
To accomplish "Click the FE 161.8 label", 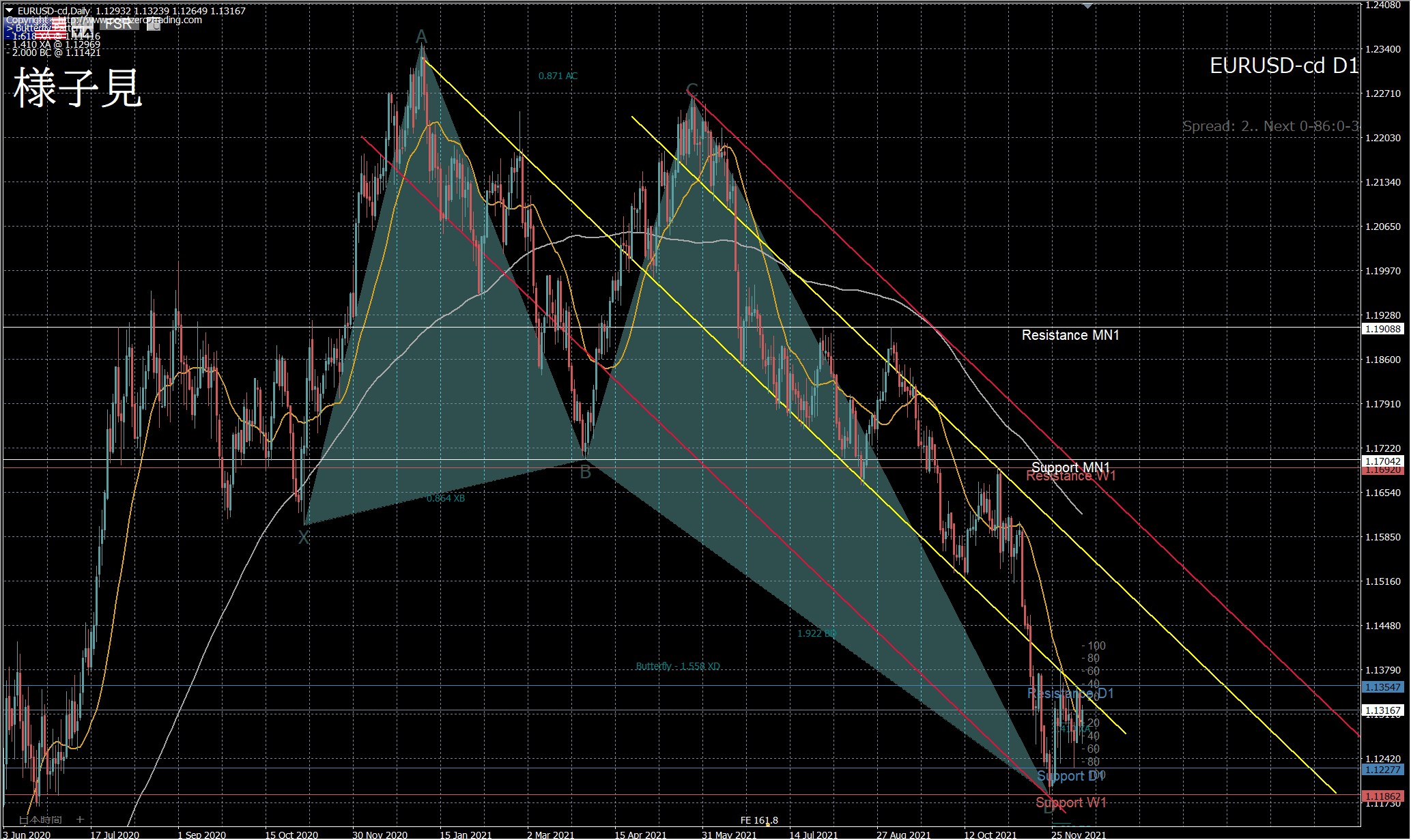I will click(758, 820).
